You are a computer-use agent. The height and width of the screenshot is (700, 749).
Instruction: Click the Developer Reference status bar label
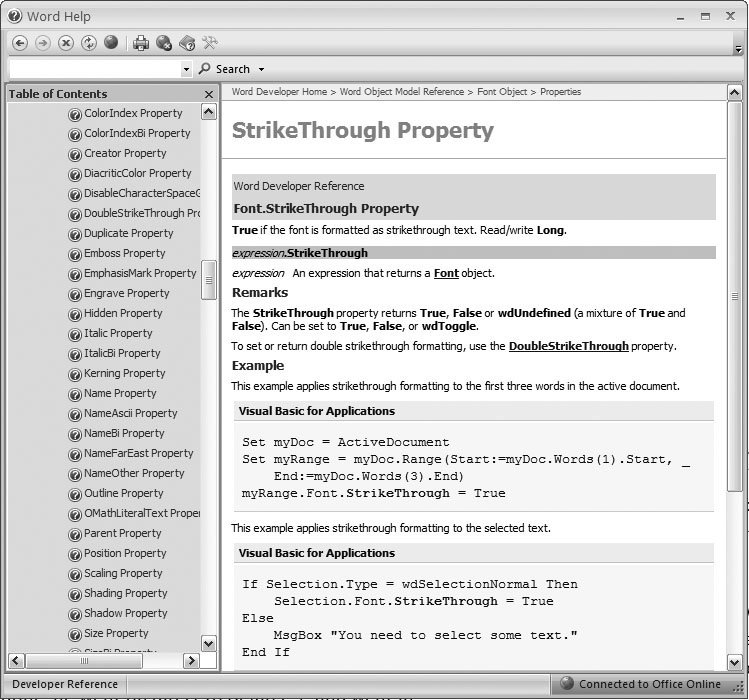click(65, 684)
